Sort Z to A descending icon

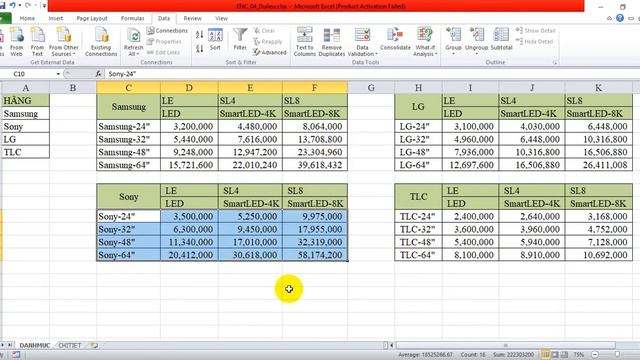click(x=199, y=49)
